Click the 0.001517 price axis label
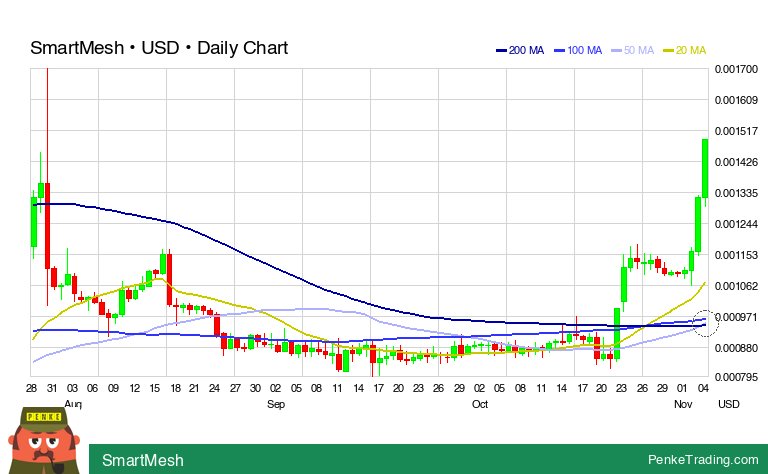 (736, 131)
